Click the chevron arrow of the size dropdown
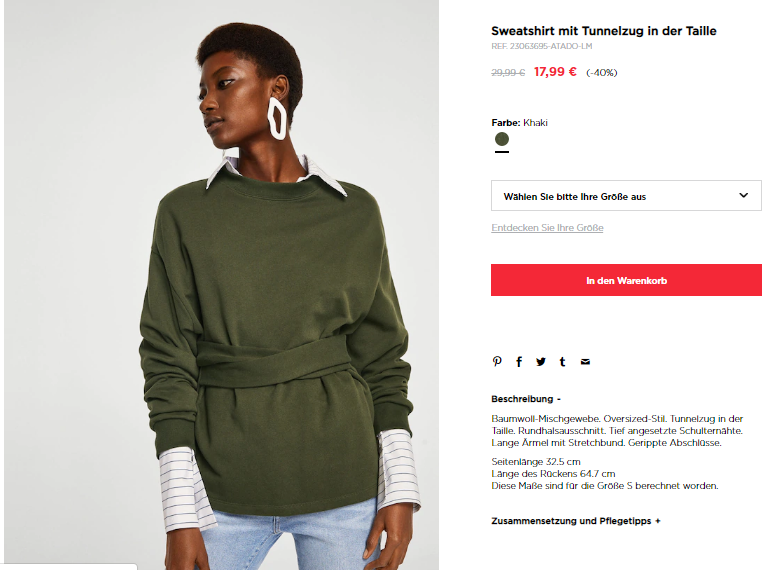This screenshot has height=570, width=762. (744, 195)
